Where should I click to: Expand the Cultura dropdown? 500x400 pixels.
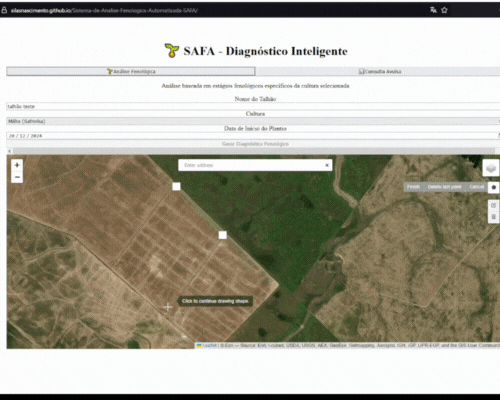point(253,121)
